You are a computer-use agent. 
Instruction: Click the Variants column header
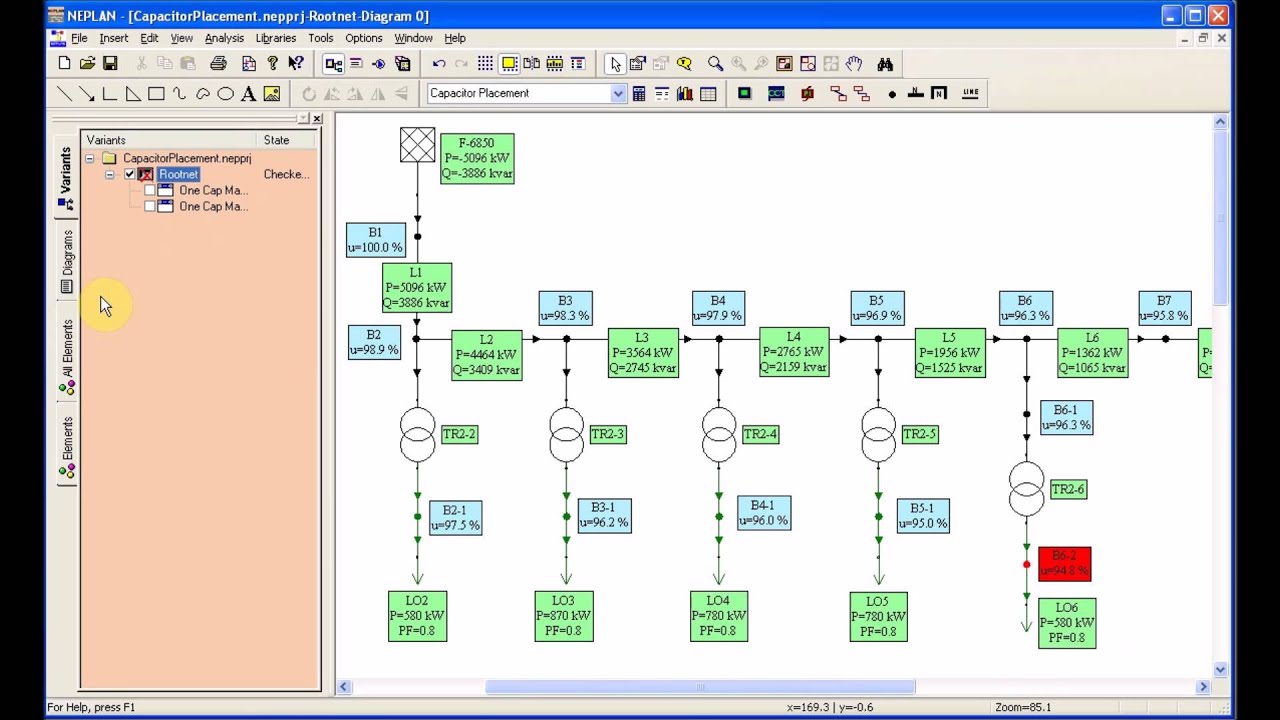167,140
